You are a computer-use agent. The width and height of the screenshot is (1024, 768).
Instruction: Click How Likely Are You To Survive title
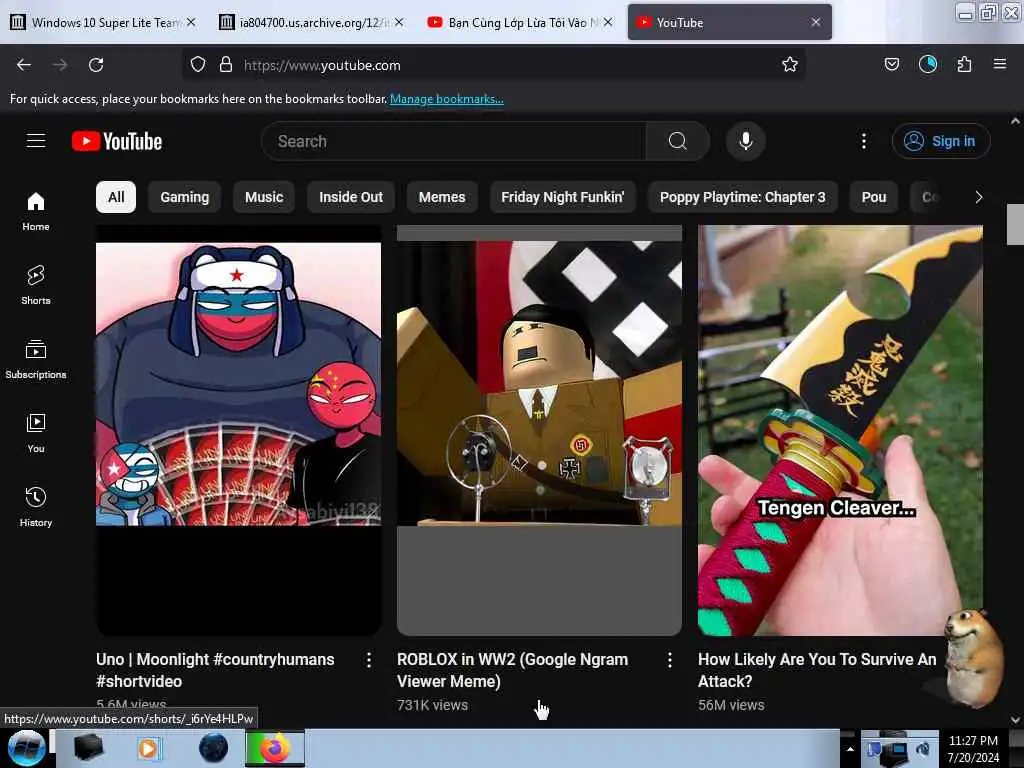click(817, 670)
